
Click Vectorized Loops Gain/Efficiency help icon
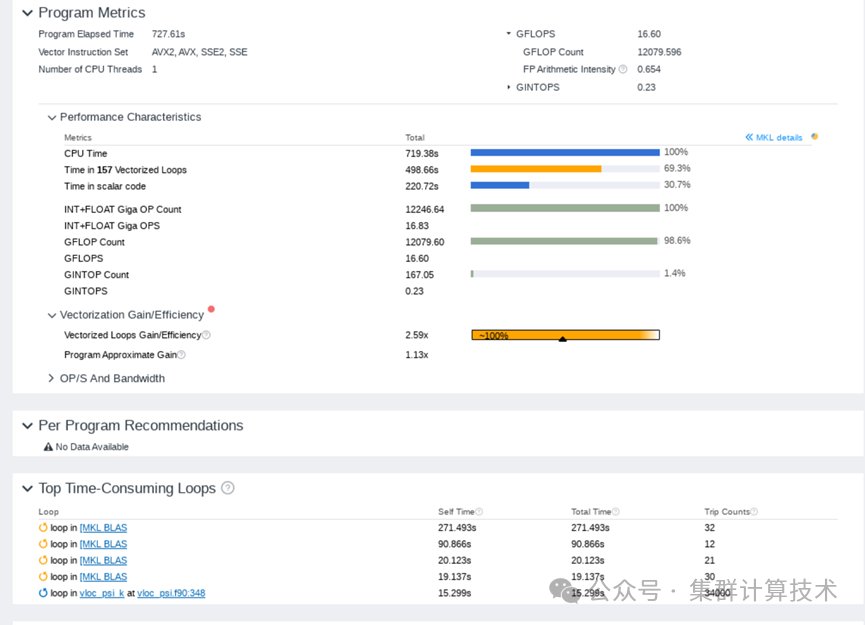point(205,335)
